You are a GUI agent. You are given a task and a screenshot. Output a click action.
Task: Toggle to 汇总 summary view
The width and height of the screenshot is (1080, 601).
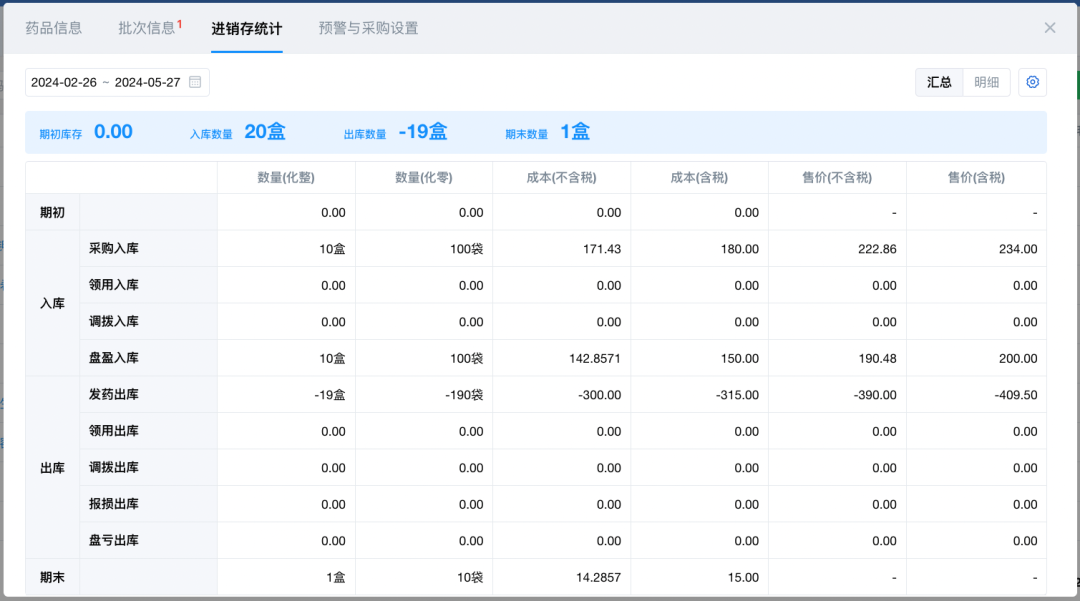click(939, 82)
